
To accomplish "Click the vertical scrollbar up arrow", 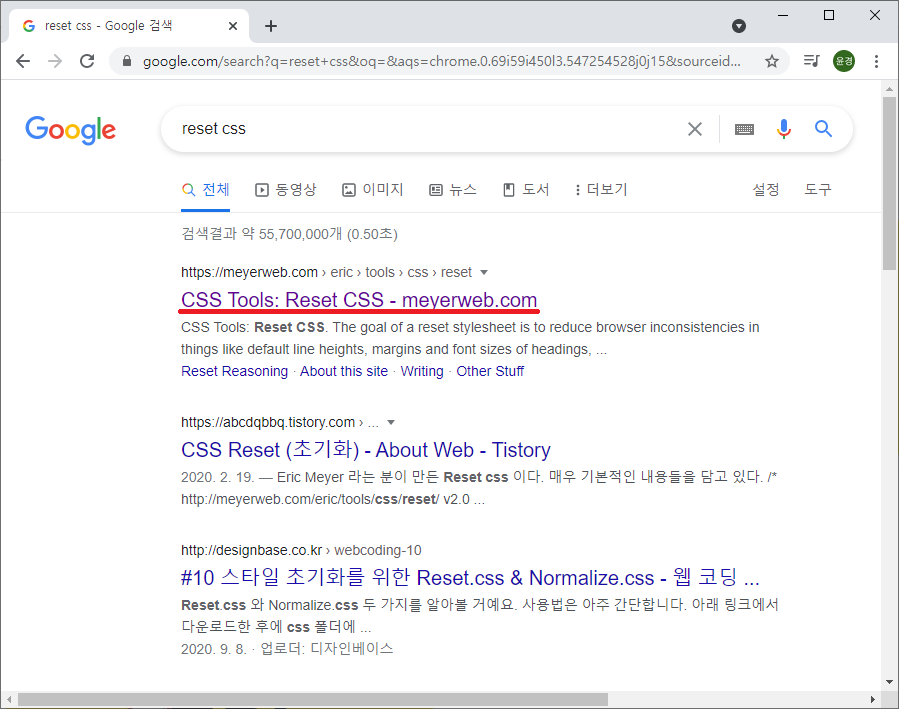I will (889, 89).
